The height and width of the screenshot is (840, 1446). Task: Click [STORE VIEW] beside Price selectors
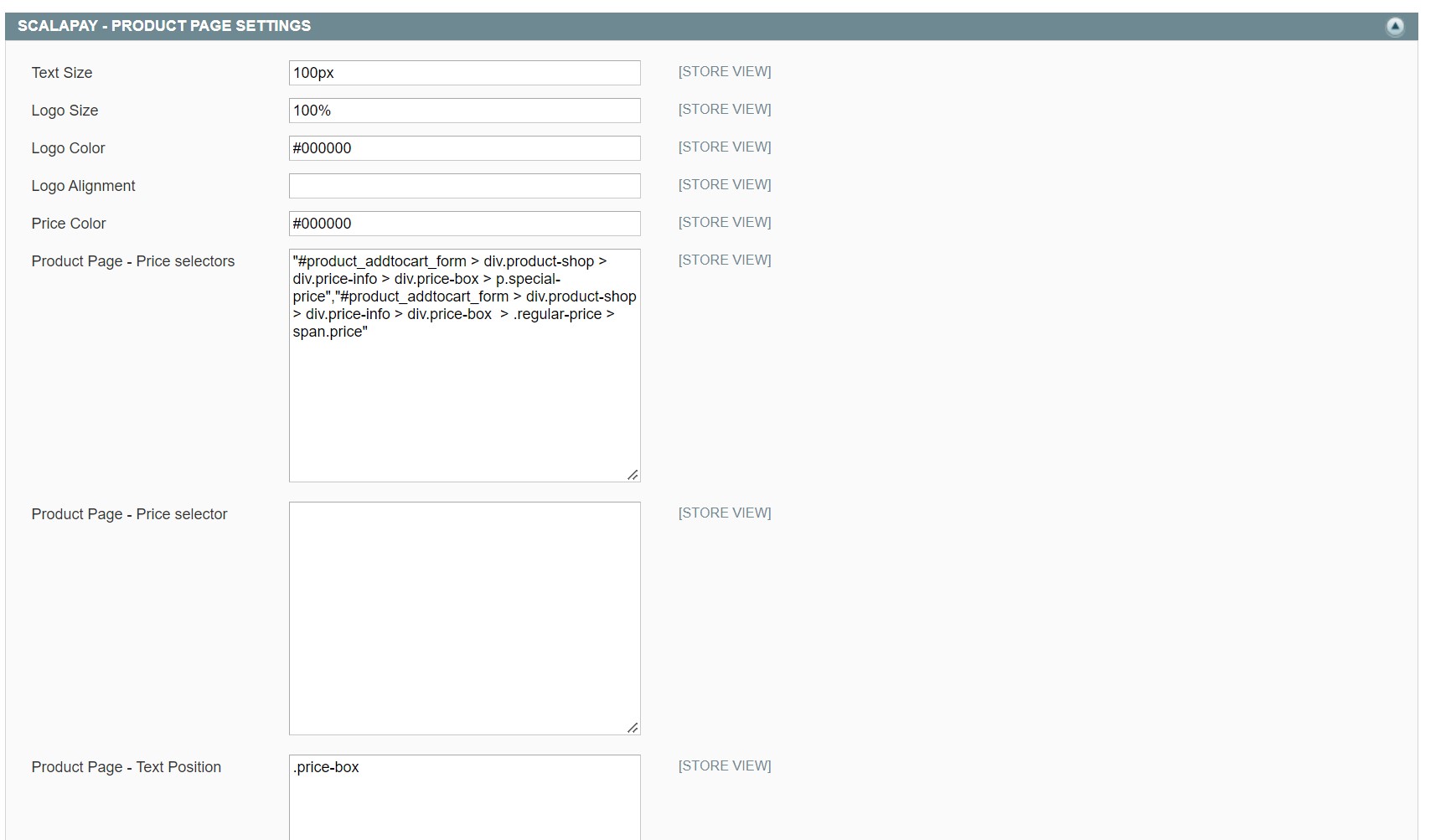(x=725, y=260)
